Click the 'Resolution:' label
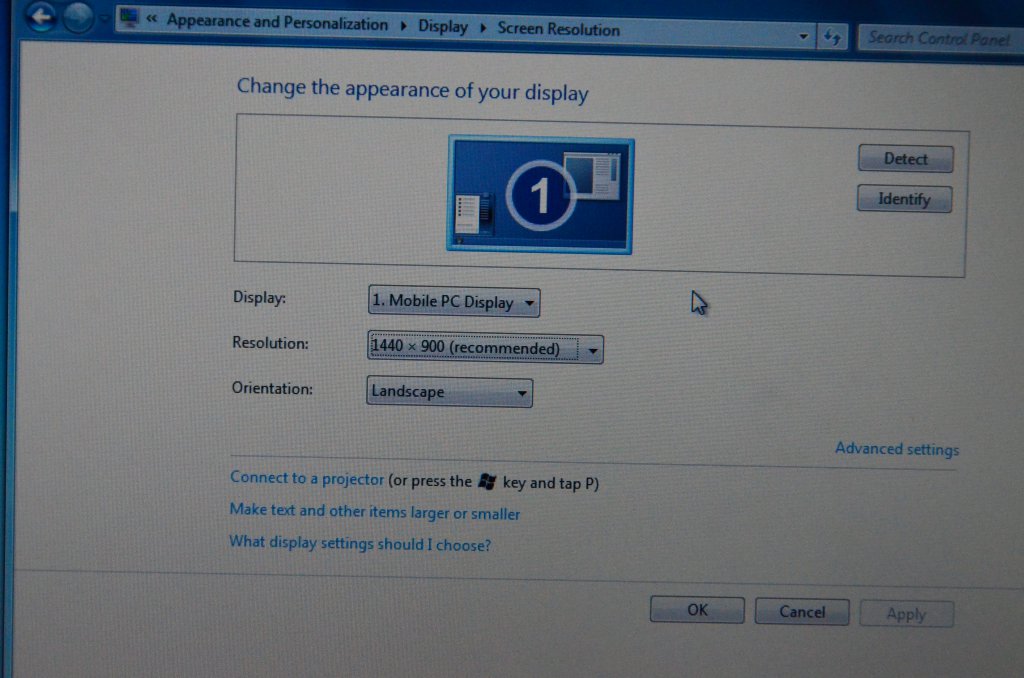The image size is (1024, 678). [x=270, y=343]
